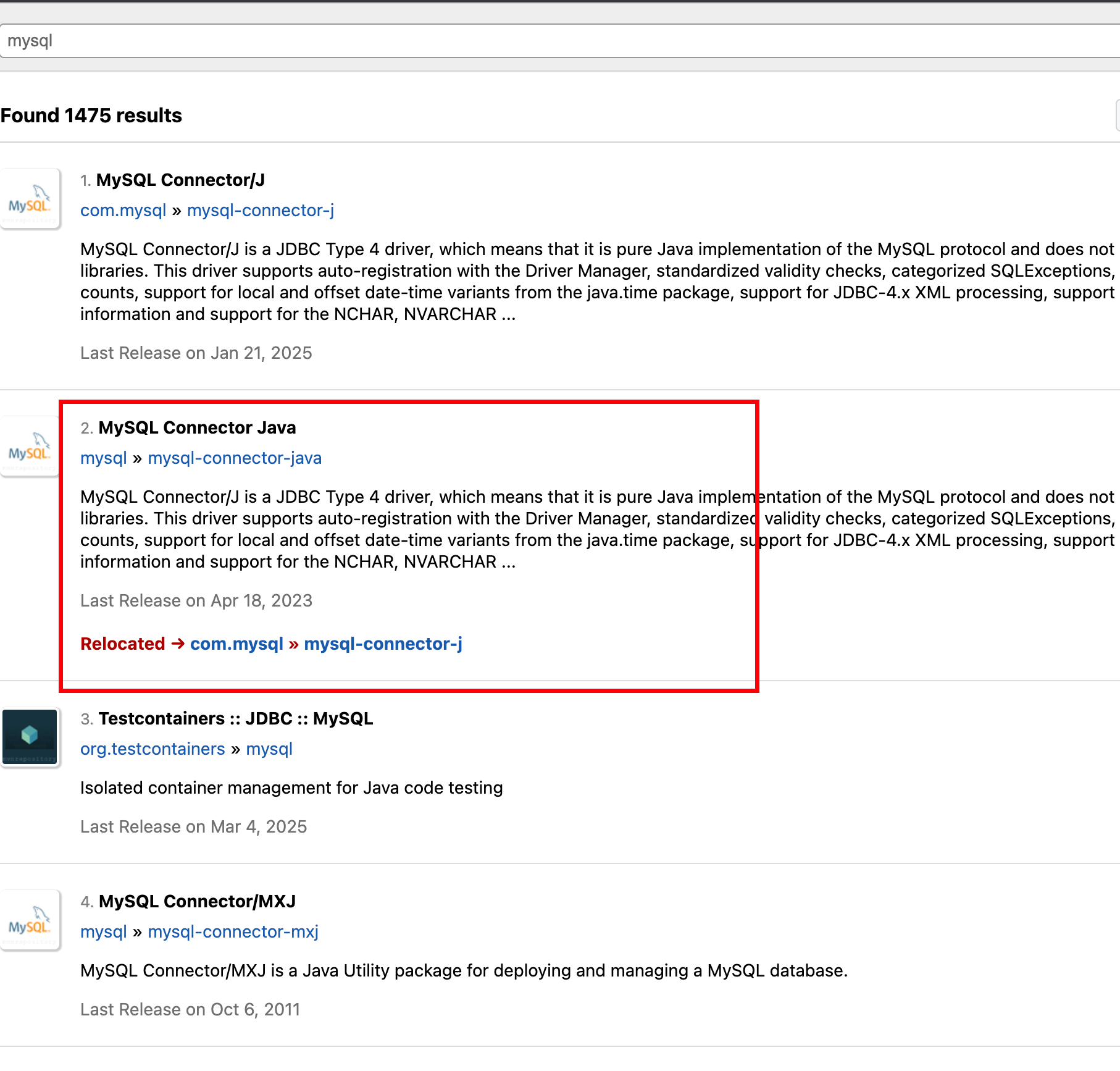This screenshot has width=1120, height=1071.
Task: Open the mysql artifact link under org.testcontainers
Action: coord(269,749)
